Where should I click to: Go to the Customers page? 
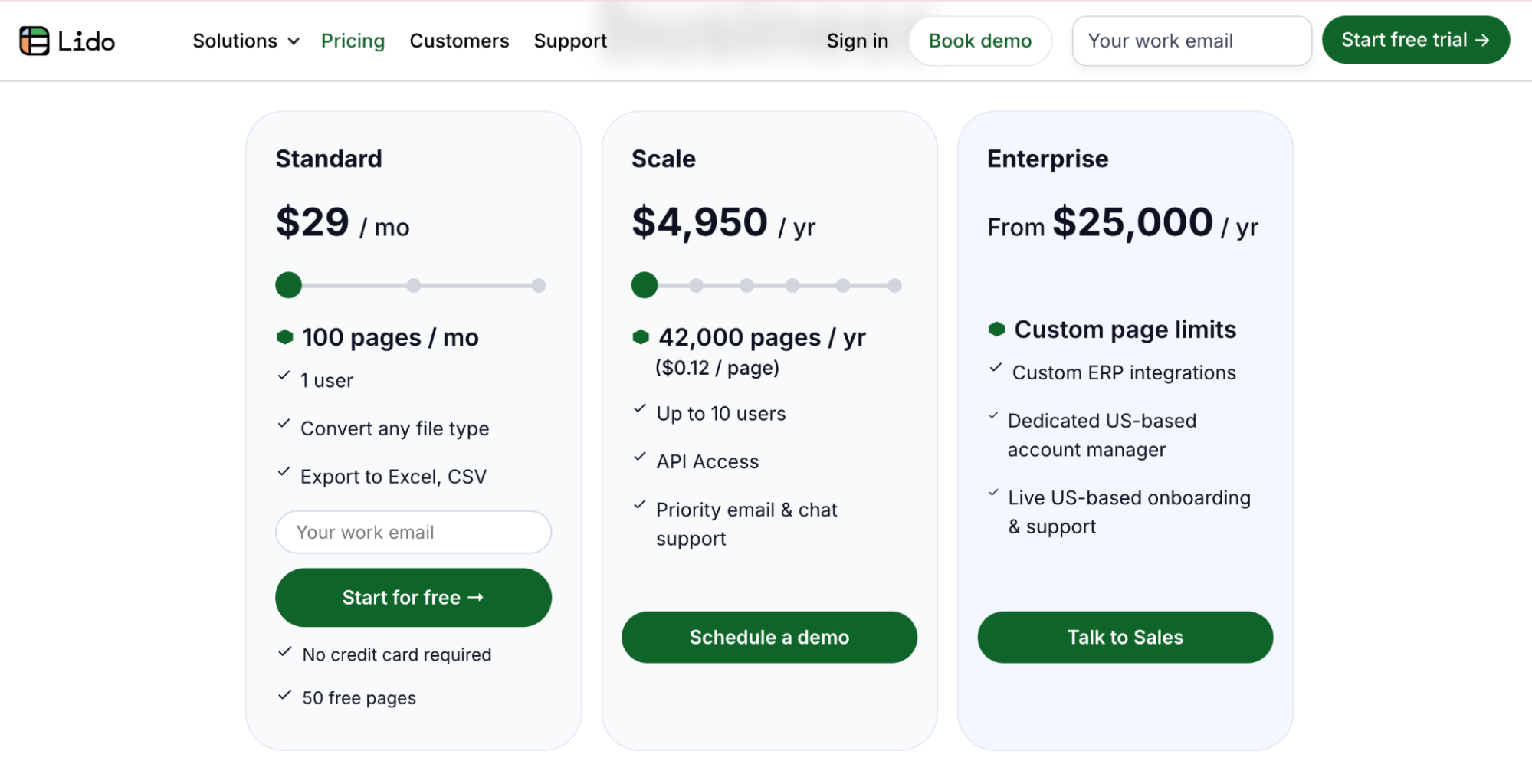459,41
